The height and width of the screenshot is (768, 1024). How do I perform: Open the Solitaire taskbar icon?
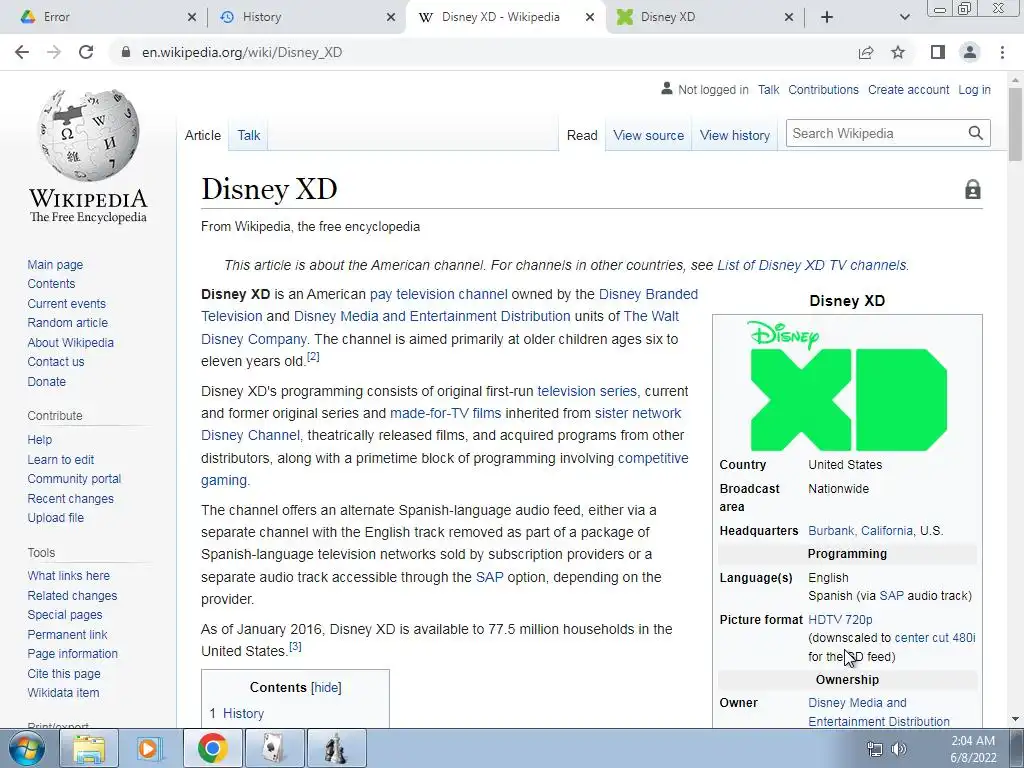click(274, 748)
